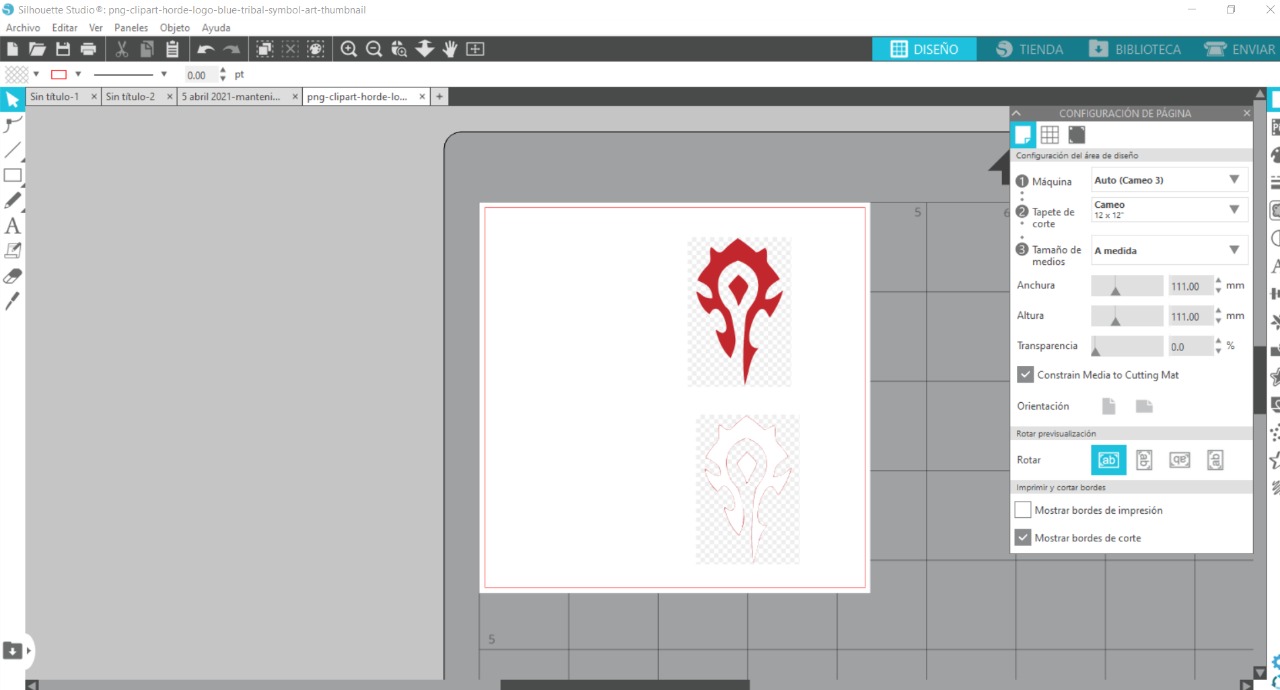Expand the line color dropdown arrow

pos(78,74)
